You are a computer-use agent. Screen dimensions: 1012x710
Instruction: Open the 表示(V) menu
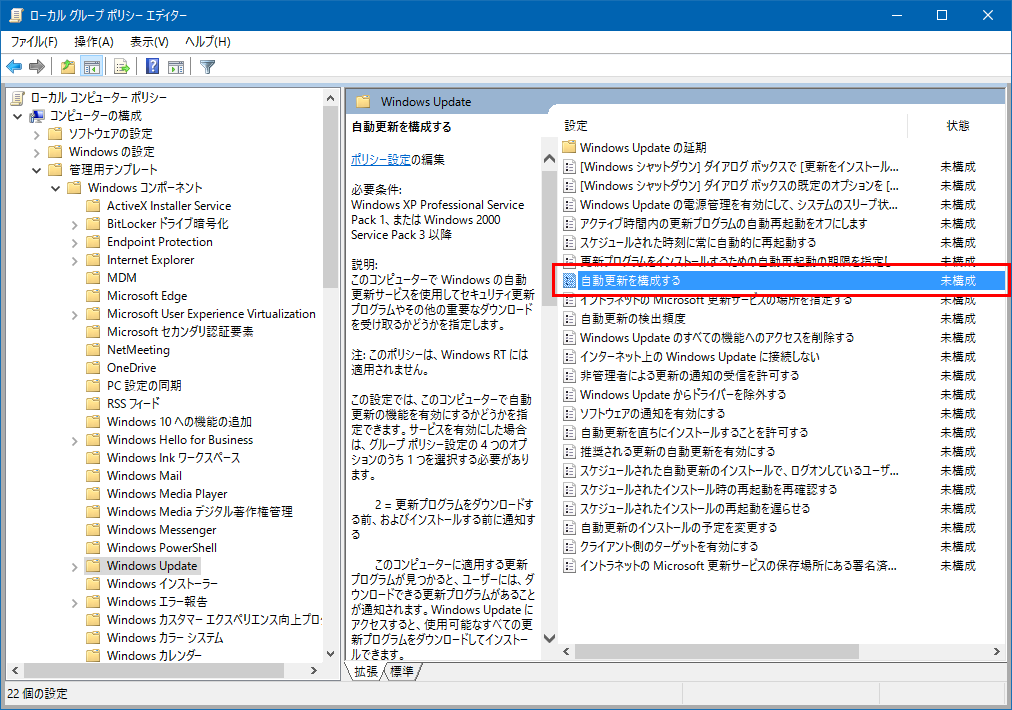149,42
